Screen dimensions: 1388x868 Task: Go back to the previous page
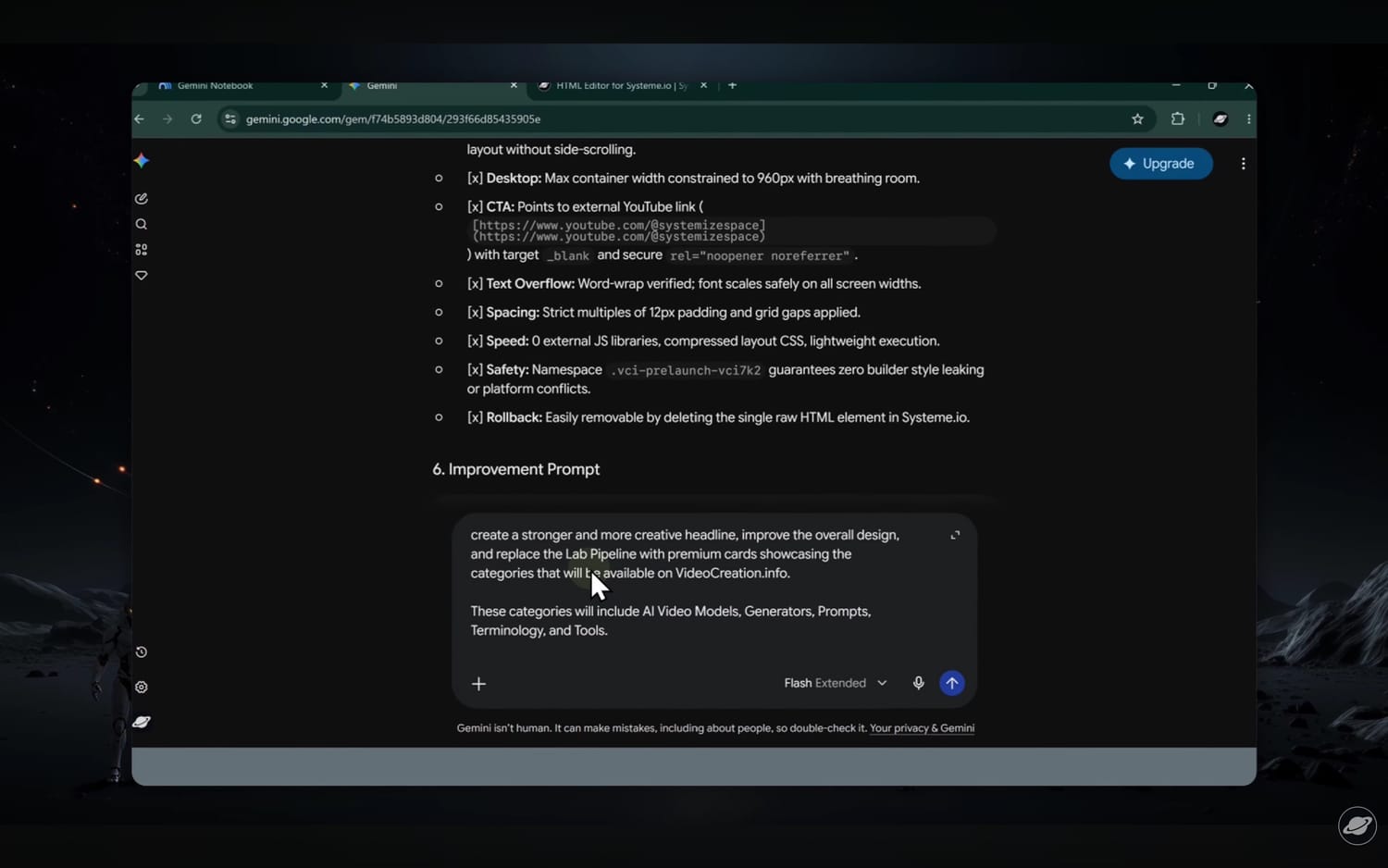pos(140,119)
